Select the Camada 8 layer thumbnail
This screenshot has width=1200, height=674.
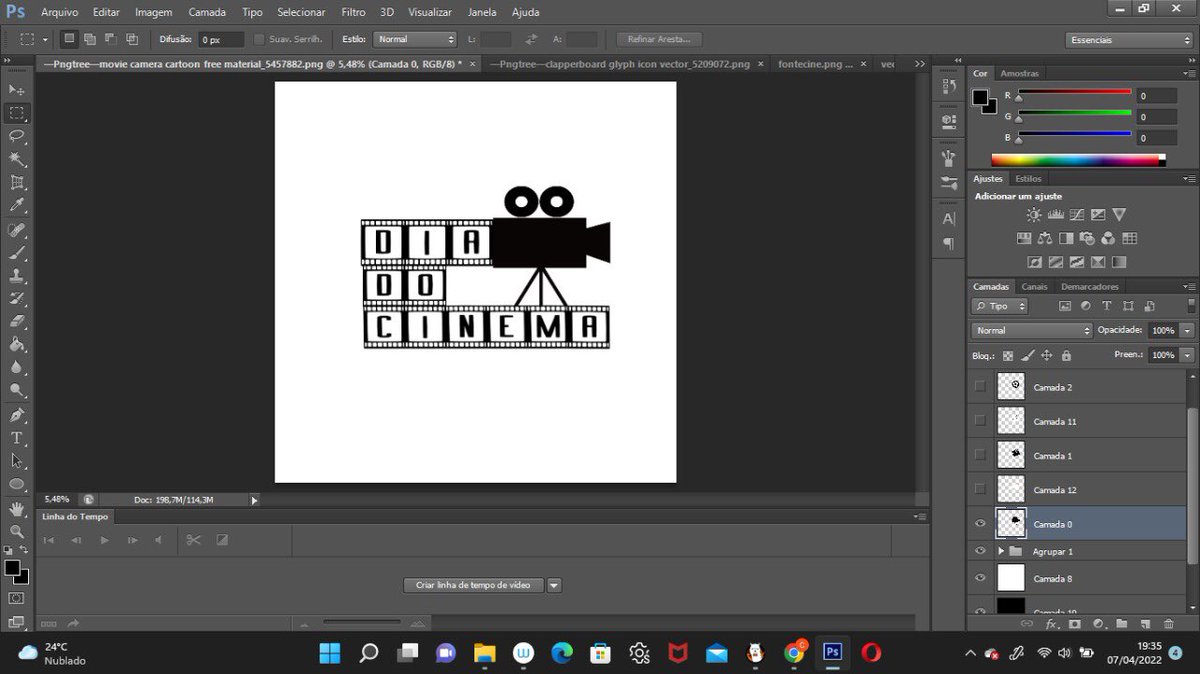tap(1011, 578)
